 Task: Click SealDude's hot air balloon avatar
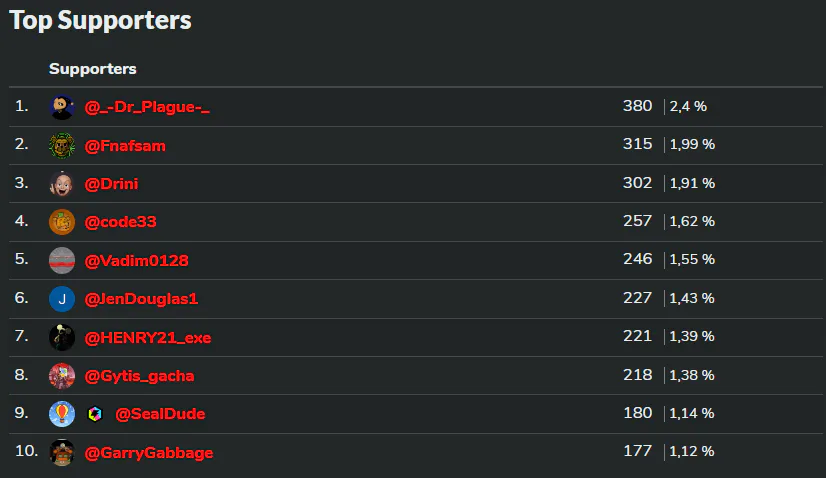point(62,414)
